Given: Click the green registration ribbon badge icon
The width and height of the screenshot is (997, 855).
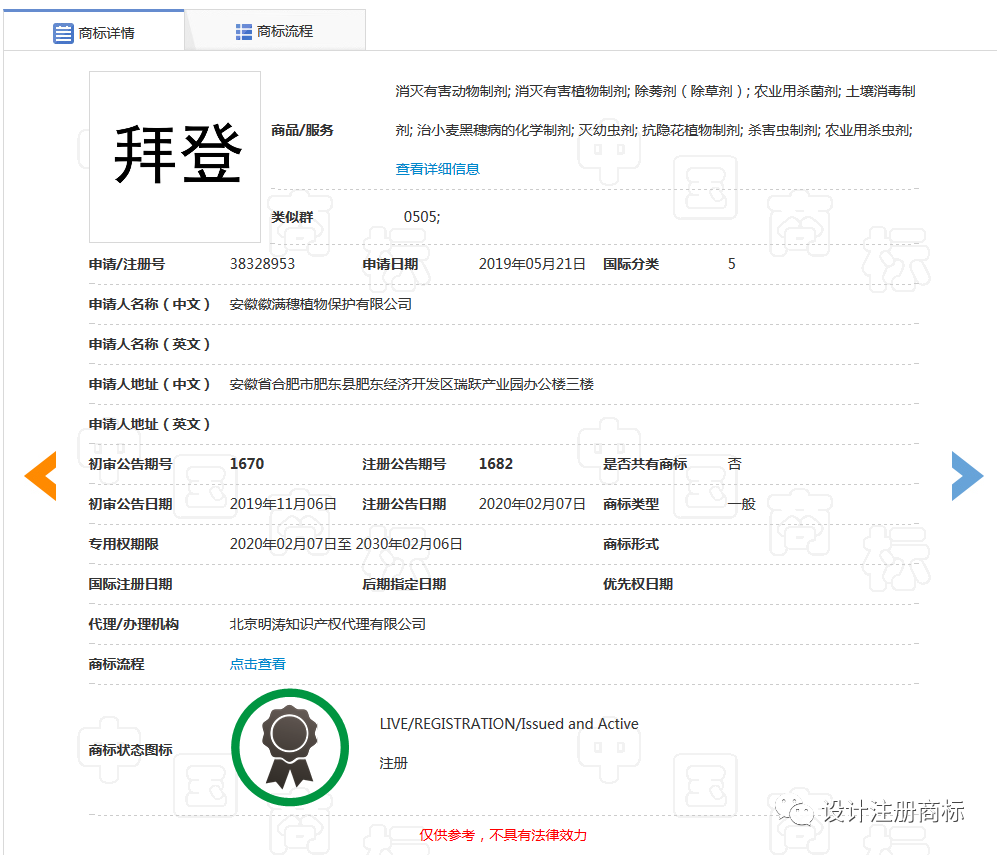Looking at the screenshot, I should [x=290, y=747].
